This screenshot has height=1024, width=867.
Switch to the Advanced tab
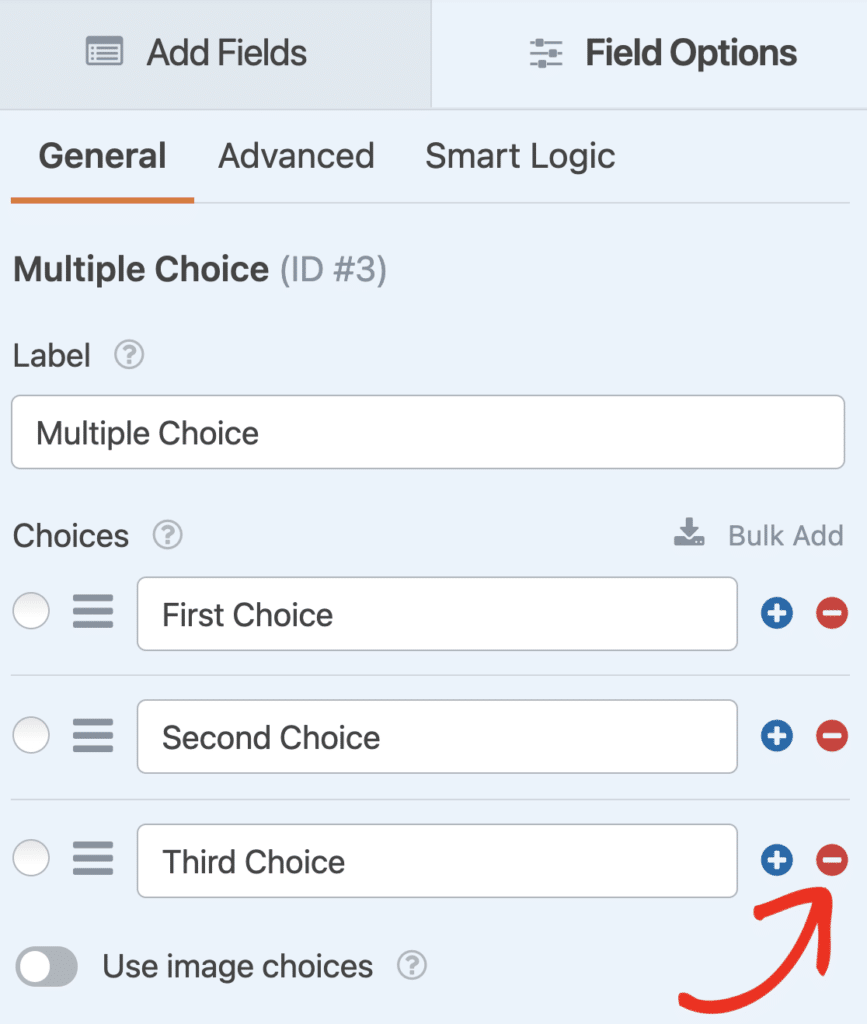tap(296, 156)
